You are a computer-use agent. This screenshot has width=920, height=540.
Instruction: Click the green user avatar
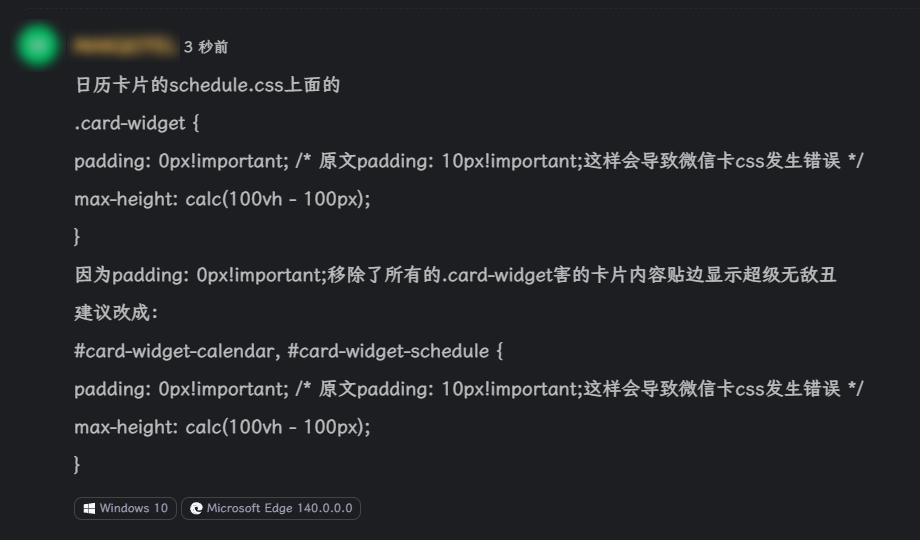pos(39,46)
